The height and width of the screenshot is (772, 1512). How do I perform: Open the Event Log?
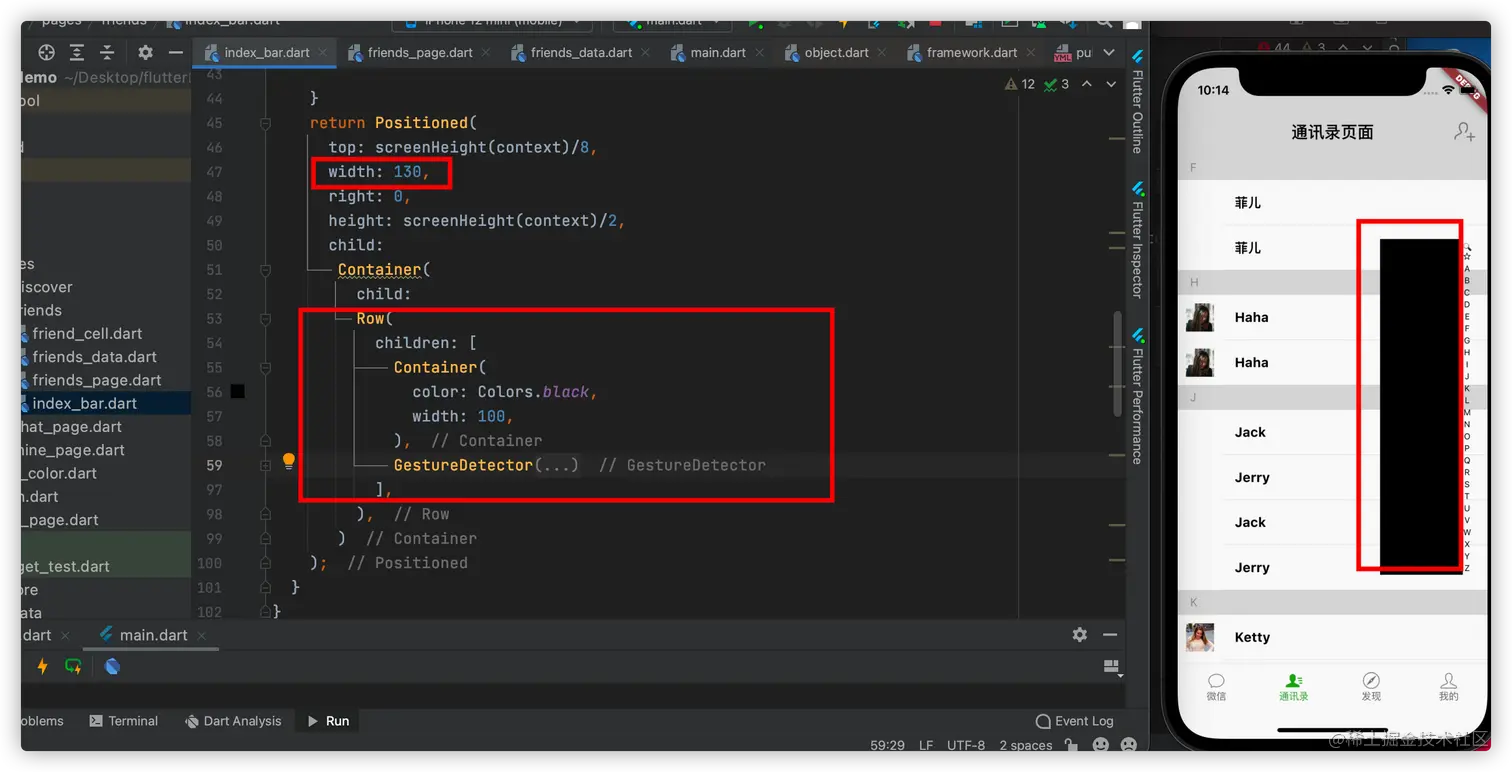click(1074, 721)
